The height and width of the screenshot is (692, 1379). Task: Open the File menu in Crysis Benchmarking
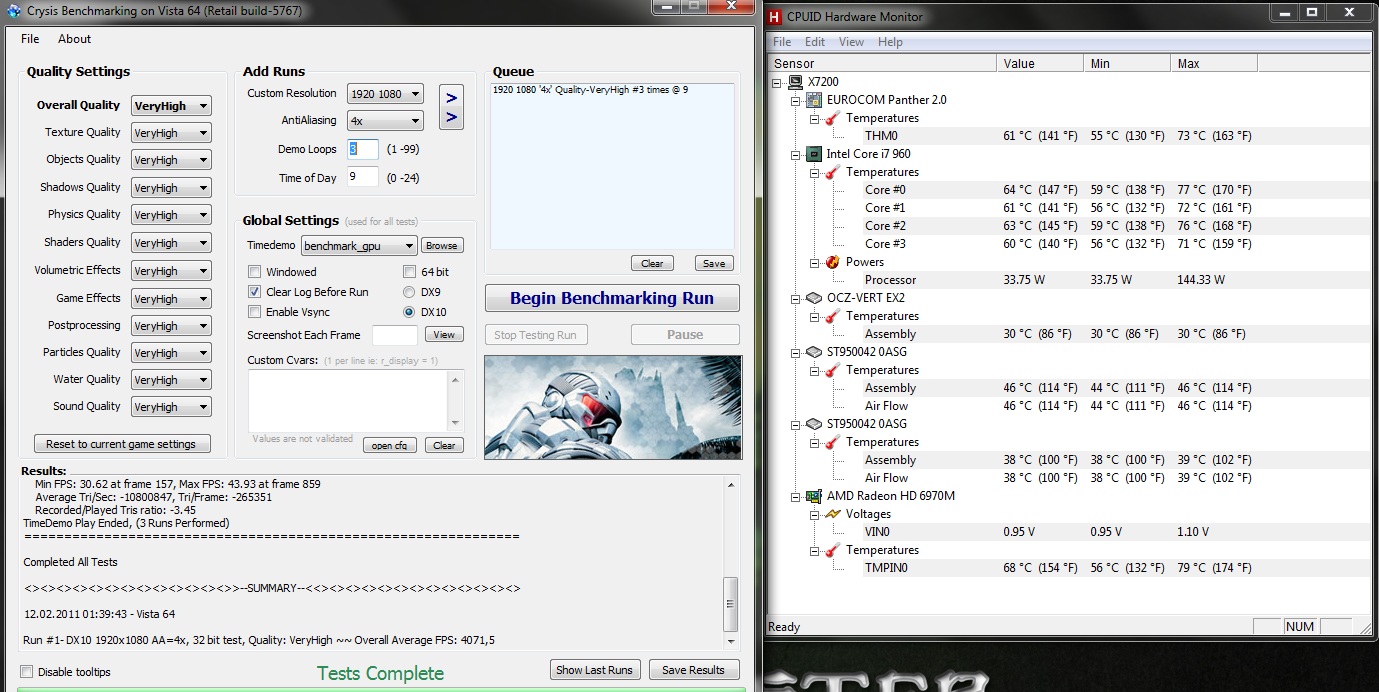click(30, 39)
